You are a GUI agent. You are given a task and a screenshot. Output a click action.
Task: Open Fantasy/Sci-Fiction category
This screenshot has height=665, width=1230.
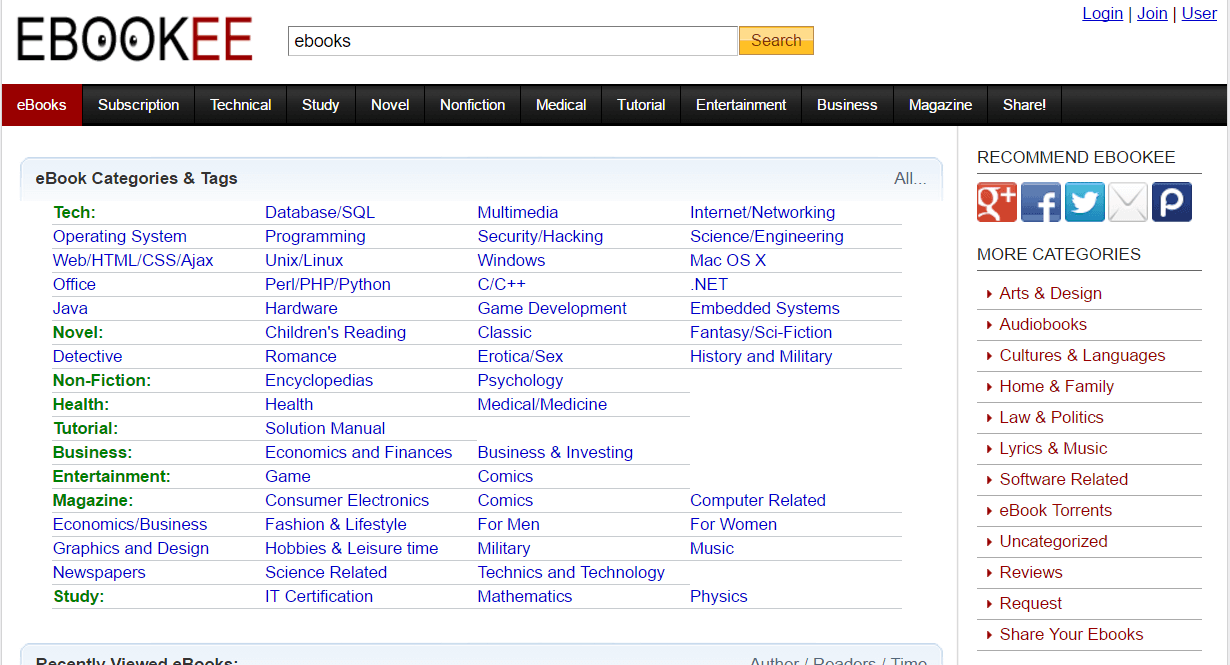pyautogui.click(x=761, y=332)
